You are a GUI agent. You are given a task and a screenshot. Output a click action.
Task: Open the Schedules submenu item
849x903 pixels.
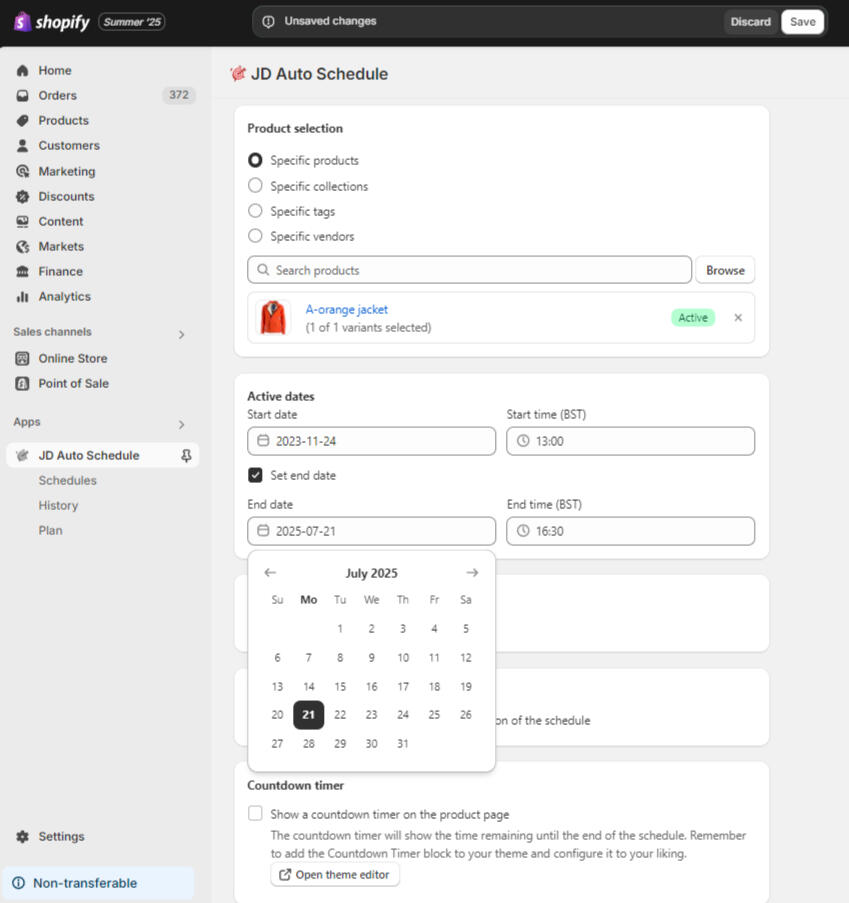(x=68, y=480)
